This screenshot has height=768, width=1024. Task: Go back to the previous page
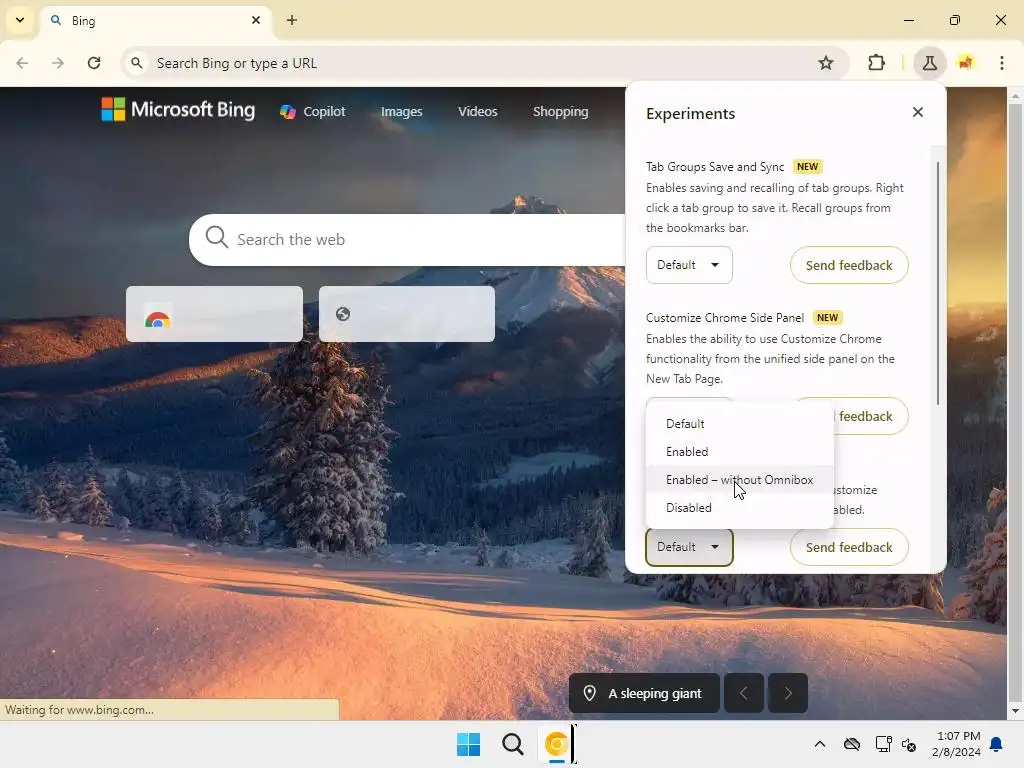coord(22,63)
